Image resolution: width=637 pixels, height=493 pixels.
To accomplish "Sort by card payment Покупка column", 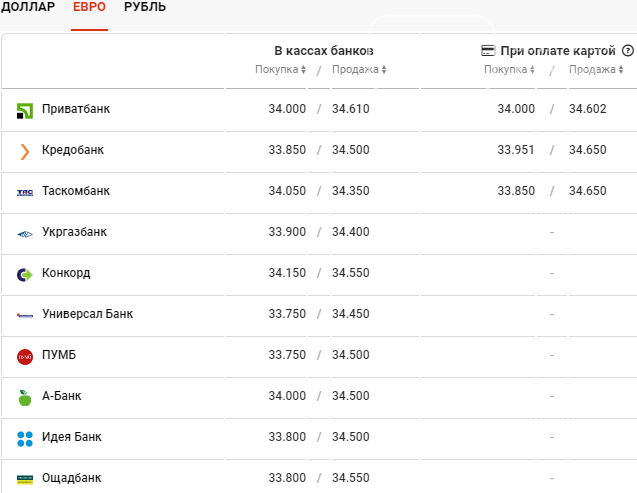I will pos(509,69).
